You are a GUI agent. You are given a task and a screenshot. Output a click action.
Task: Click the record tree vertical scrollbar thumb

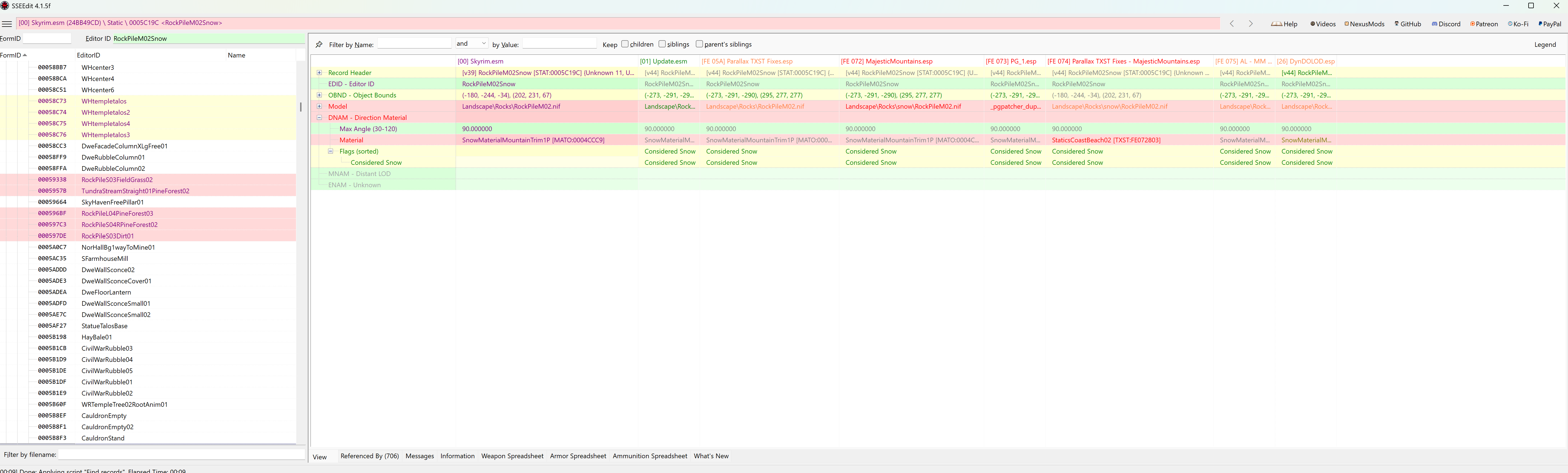[x=300, y=106]
